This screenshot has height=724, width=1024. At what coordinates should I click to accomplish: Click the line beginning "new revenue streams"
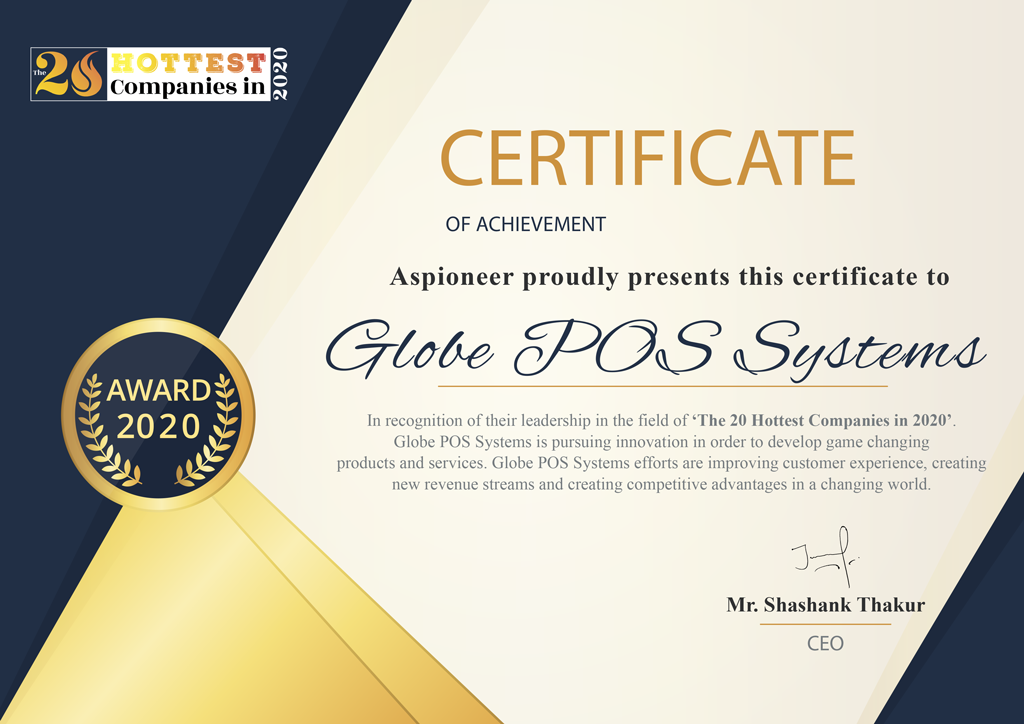click(x=662, y=484)
